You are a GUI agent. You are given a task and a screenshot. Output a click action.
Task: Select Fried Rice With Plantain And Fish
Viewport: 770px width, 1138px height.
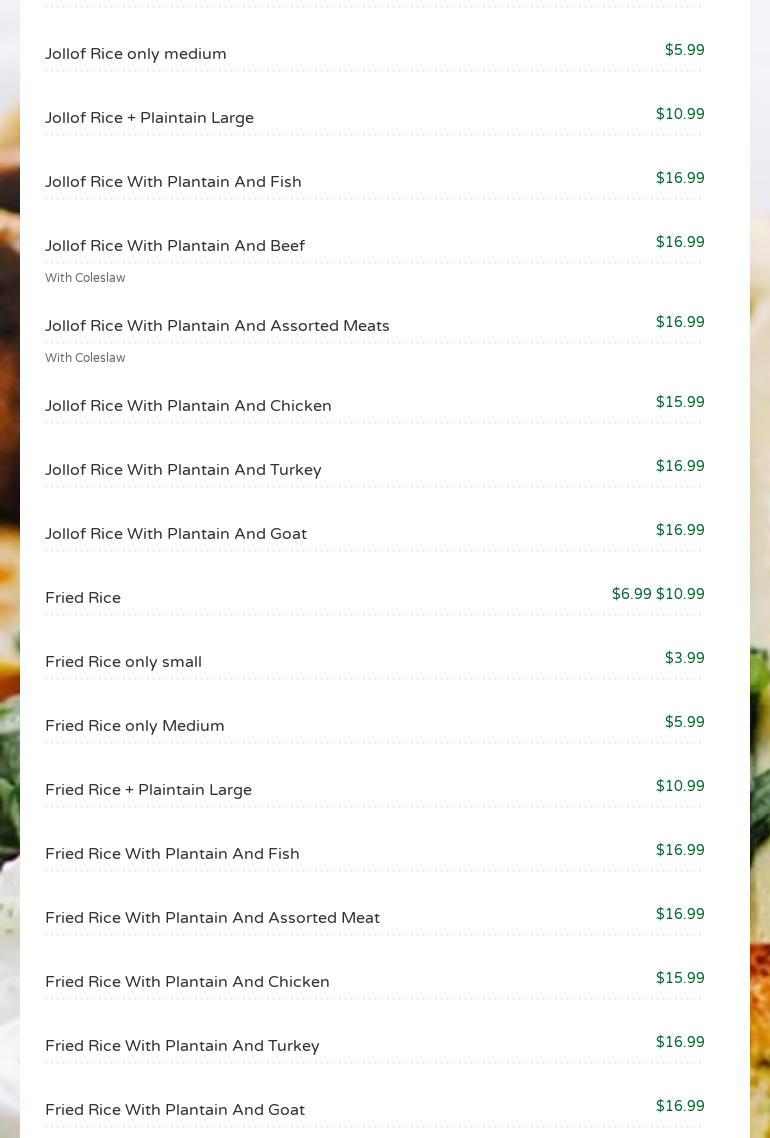coord(172,854)
